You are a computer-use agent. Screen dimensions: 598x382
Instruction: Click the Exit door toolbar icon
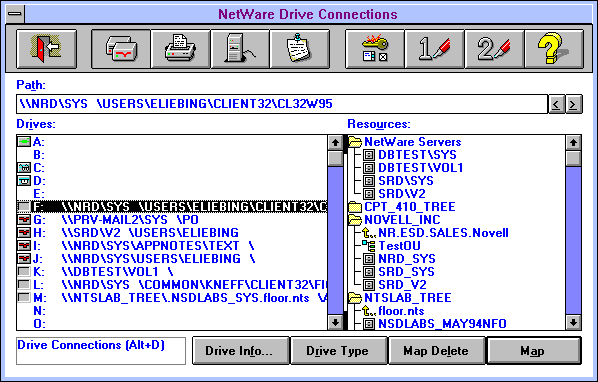tap(47, 49)
